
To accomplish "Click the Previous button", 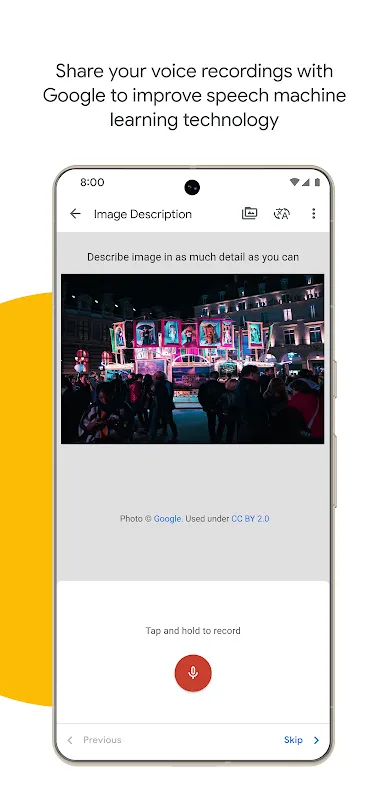I will tap(102, 740).
